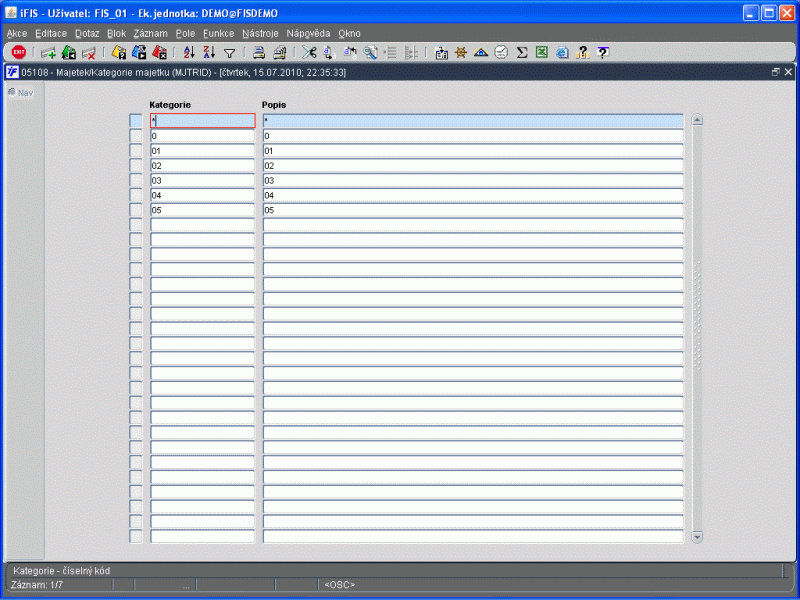
Task: Cancel the query toolbar icon
Action: click(x=159, y=52)
